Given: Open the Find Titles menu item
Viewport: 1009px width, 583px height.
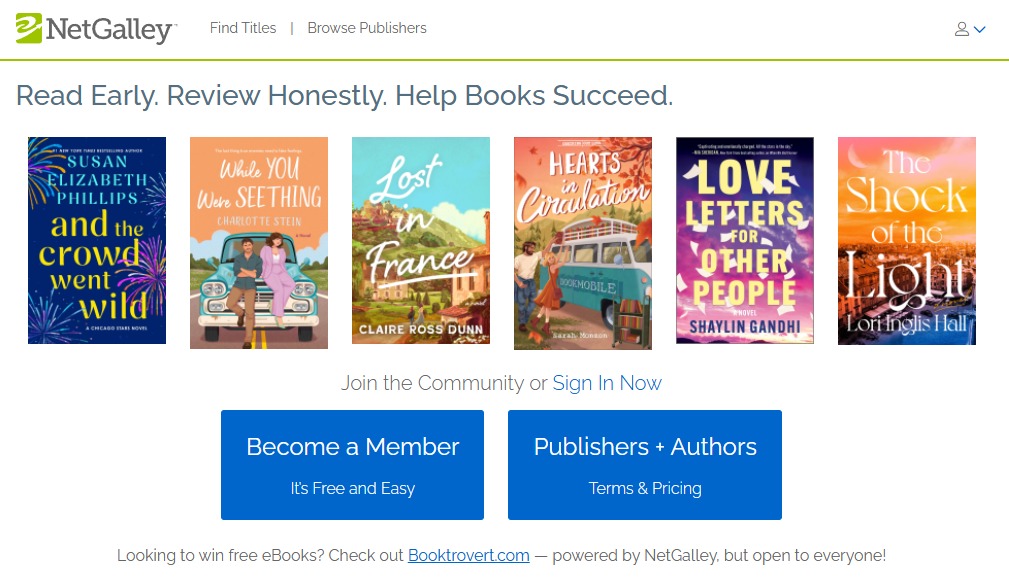Looking at the screenshot, I should pos(243,28).
